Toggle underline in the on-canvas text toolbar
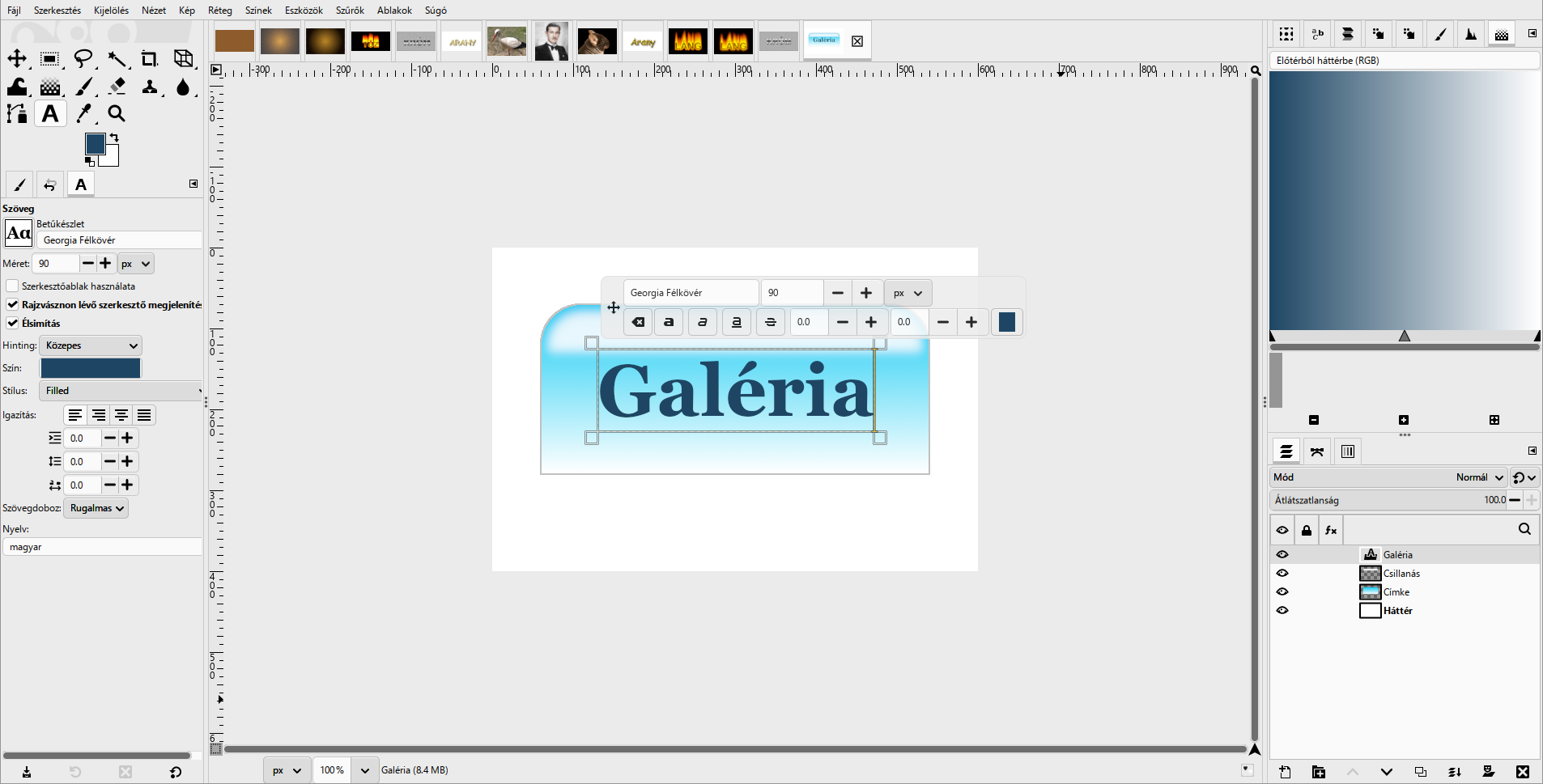The width and height of the screenshot is (1543, 784). click(x=737, y=322)
